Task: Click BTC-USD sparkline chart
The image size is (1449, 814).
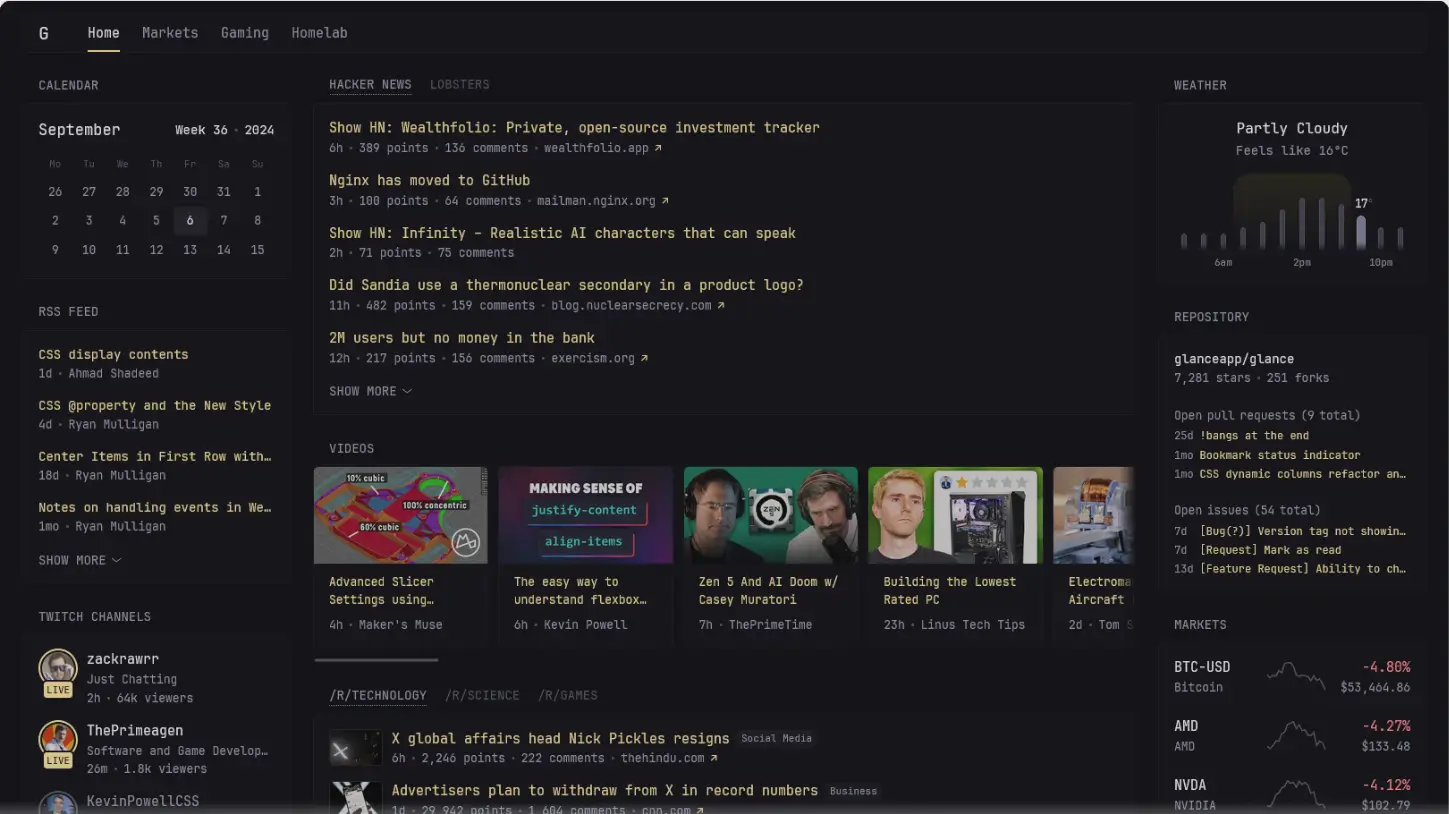Action: pos(1296,676)
